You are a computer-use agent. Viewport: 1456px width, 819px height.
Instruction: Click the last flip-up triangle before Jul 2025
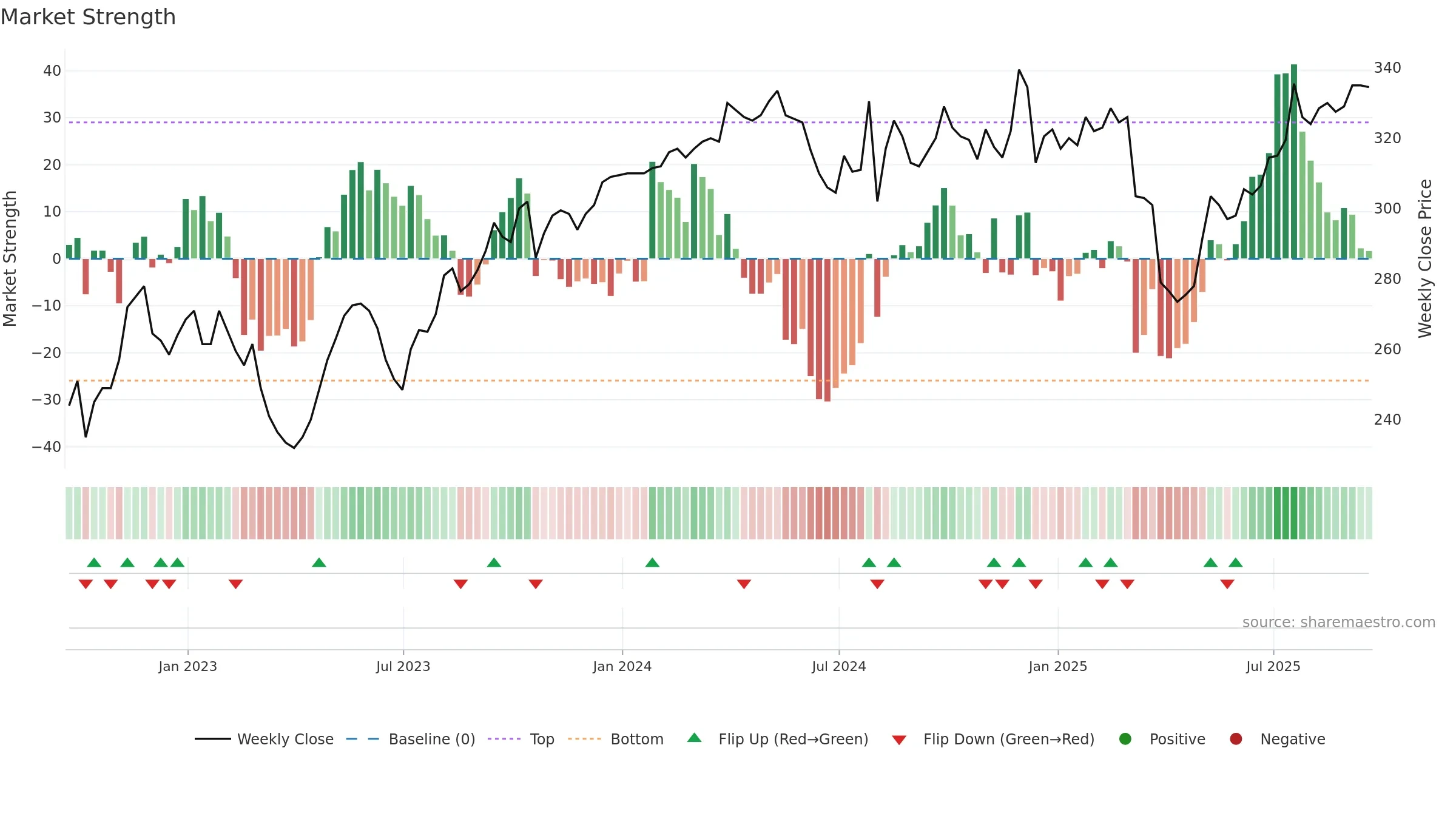pyautogui.click(x=1236, y=562)
